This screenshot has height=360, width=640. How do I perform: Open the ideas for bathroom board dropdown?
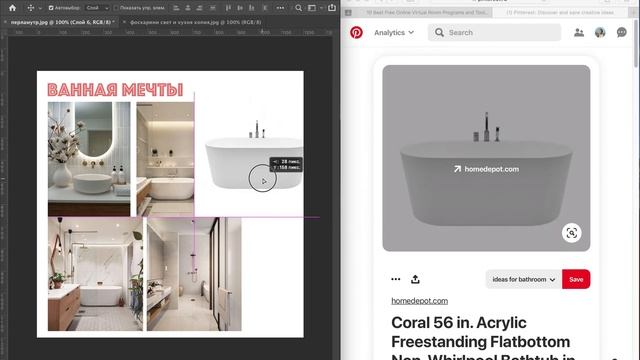(x=524, y=279)
